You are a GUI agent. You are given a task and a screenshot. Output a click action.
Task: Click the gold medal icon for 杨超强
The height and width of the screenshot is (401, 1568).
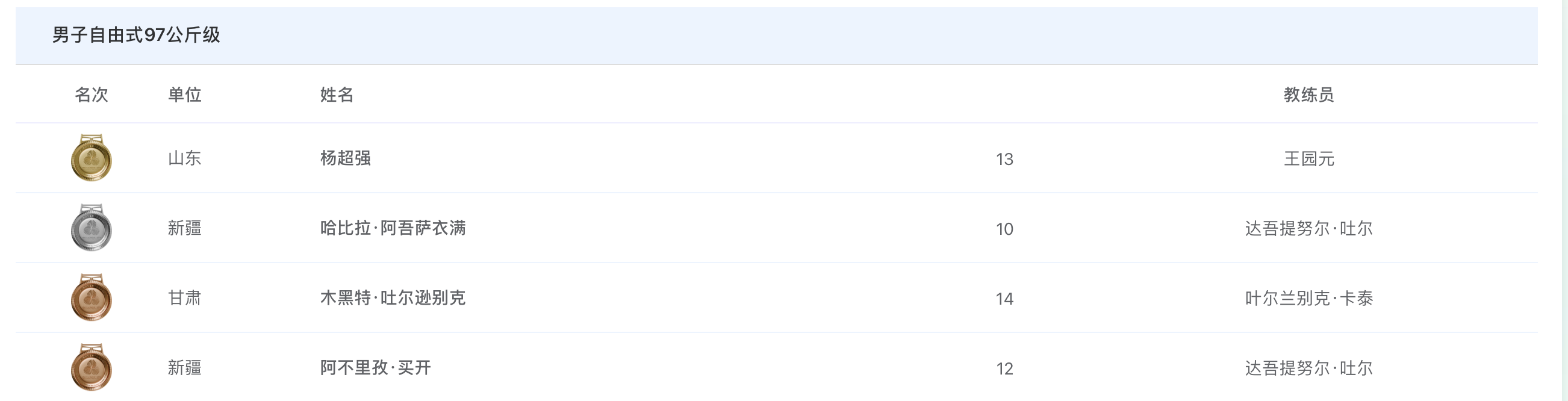(92, 158)
